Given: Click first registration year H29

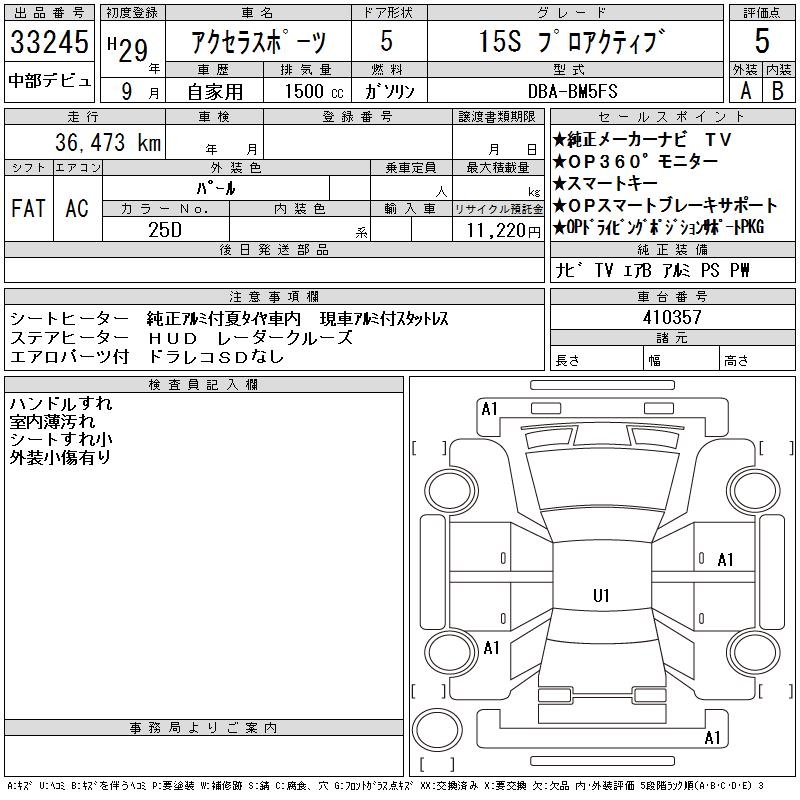Looking at the screenshot, I should coord(128,49).
